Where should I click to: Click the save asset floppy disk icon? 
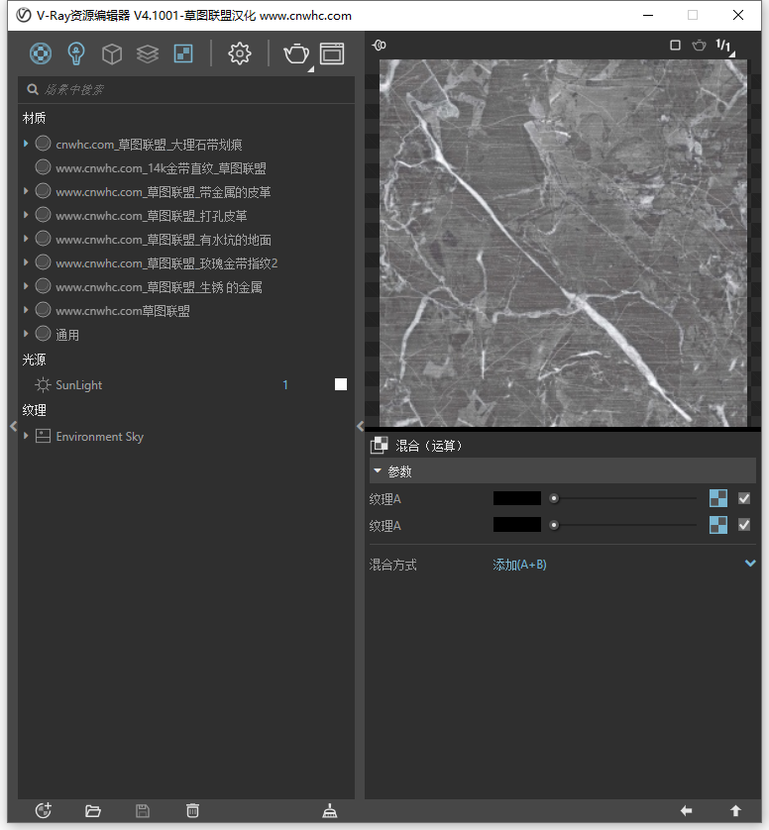pos(142,810)
